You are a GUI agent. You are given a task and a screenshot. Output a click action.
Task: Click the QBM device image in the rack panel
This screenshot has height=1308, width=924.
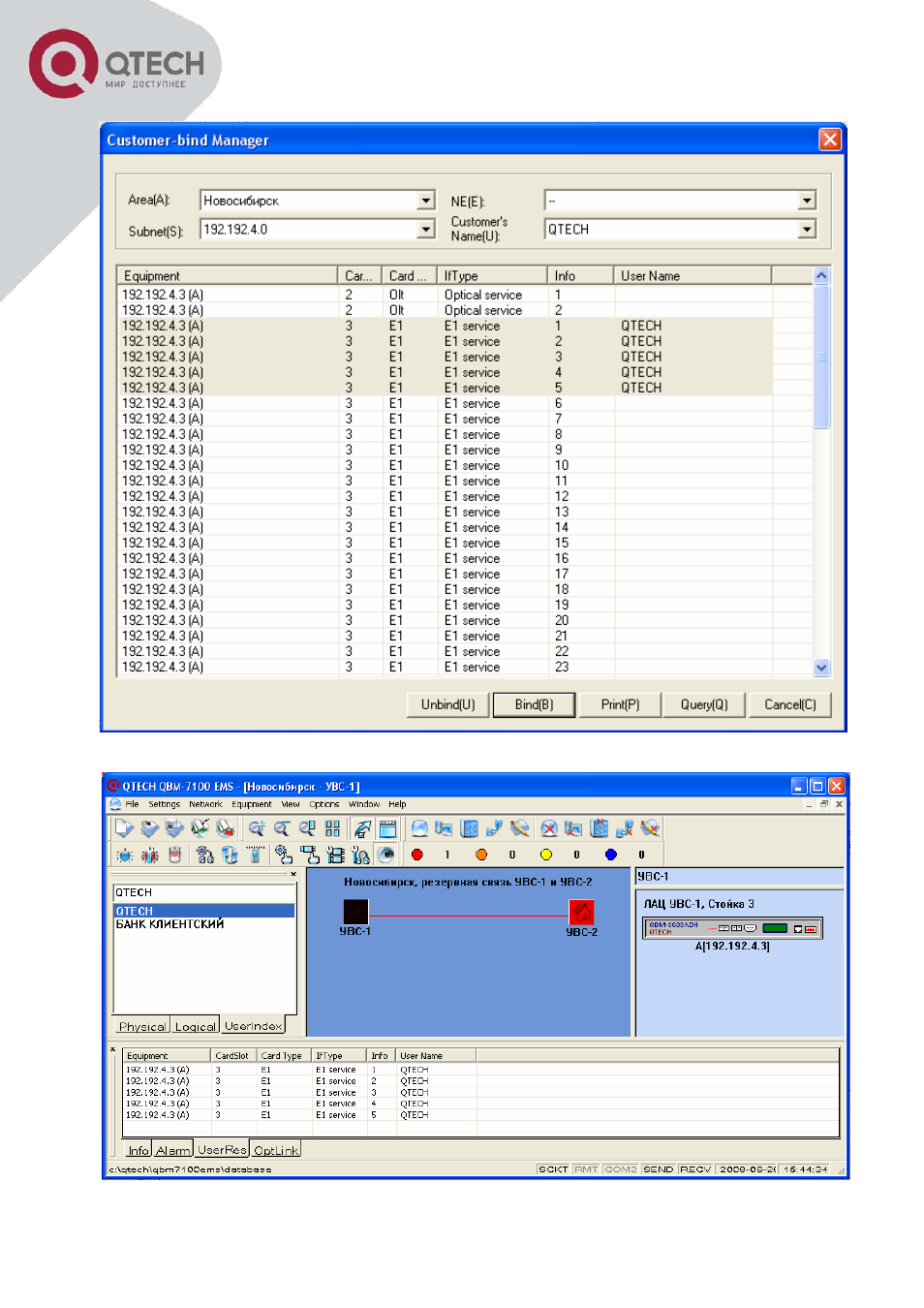click(x=733, y=928)
